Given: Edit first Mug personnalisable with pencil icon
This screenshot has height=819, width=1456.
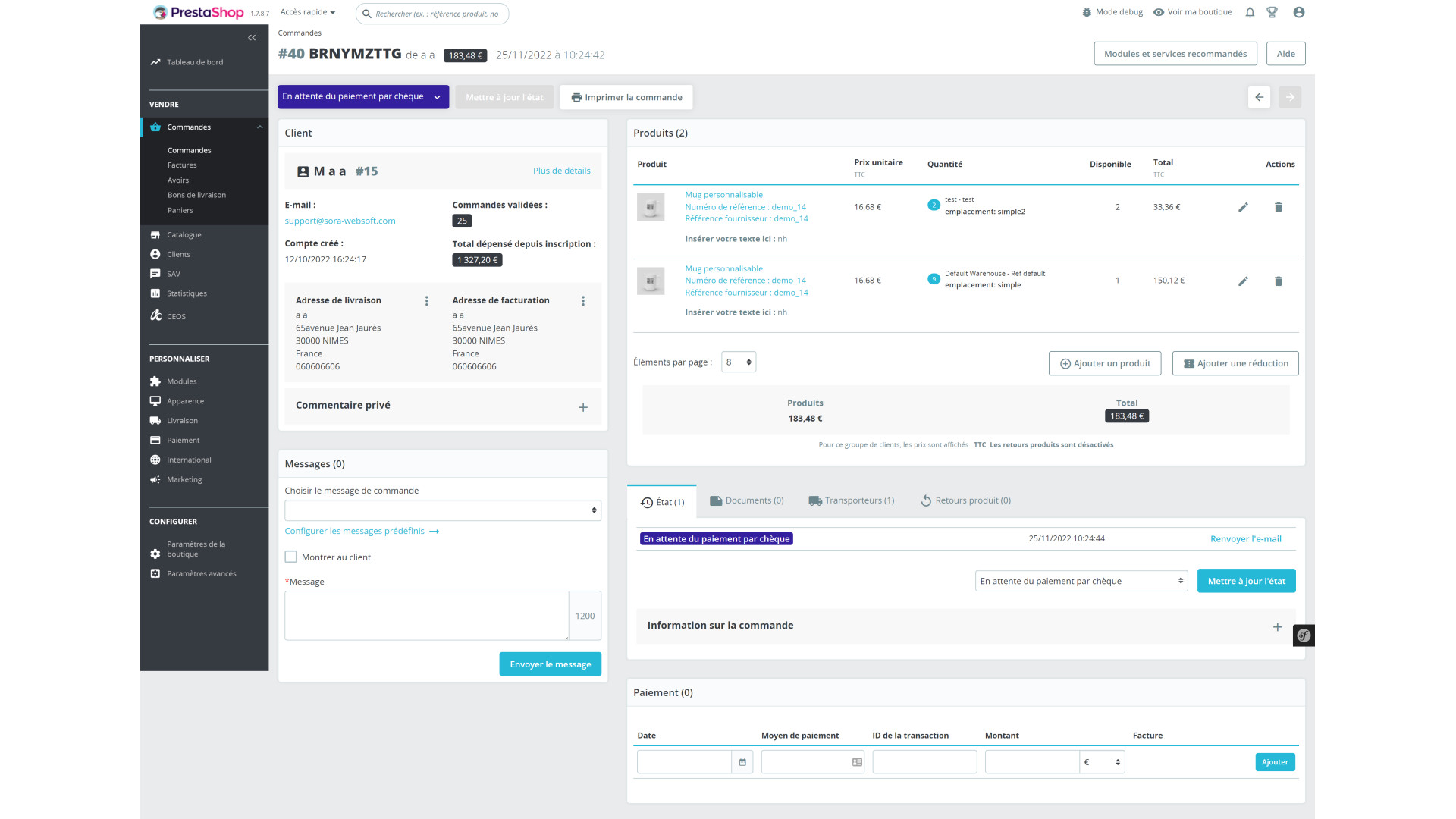Looking at the screenshot, I should 1243,207.
